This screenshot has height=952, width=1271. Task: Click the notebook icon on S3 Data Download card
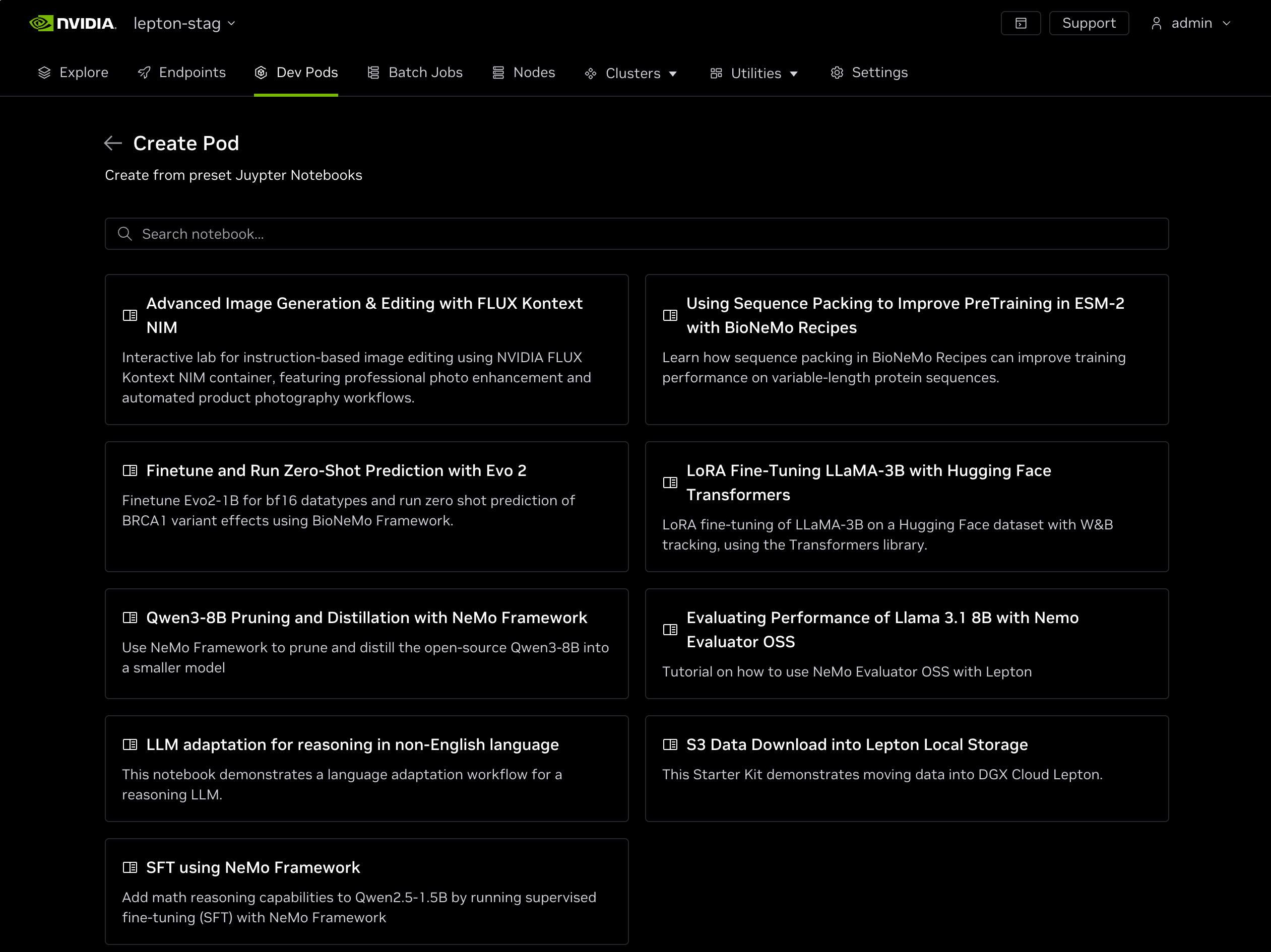pos(670,744)
